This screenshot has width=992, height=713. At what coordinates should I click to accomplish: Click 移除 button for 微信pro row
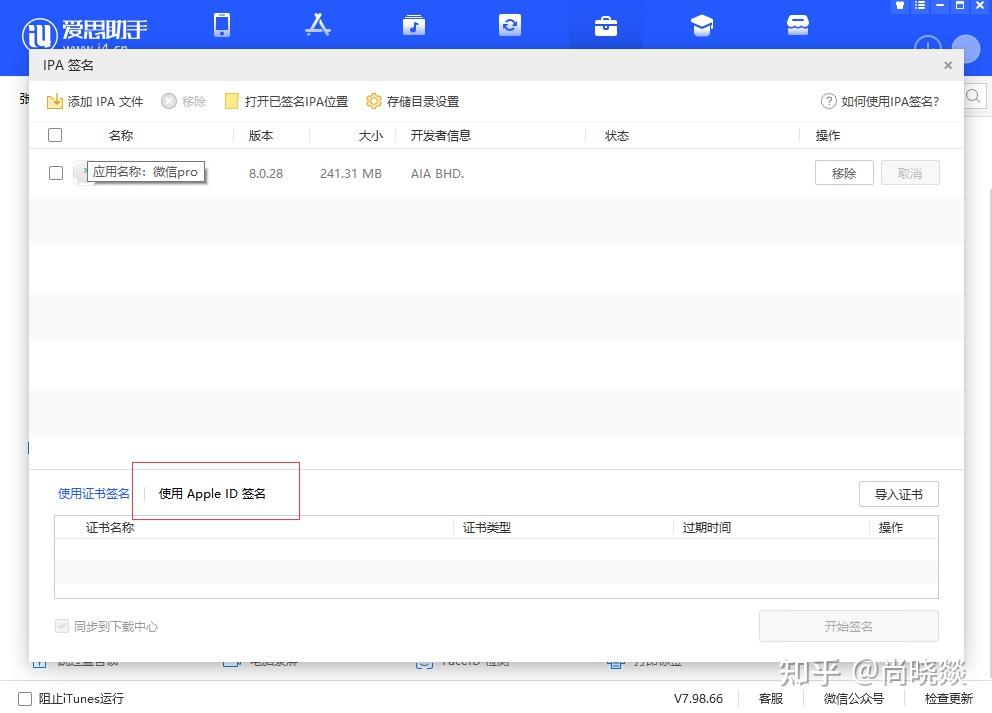coord(844,173)
